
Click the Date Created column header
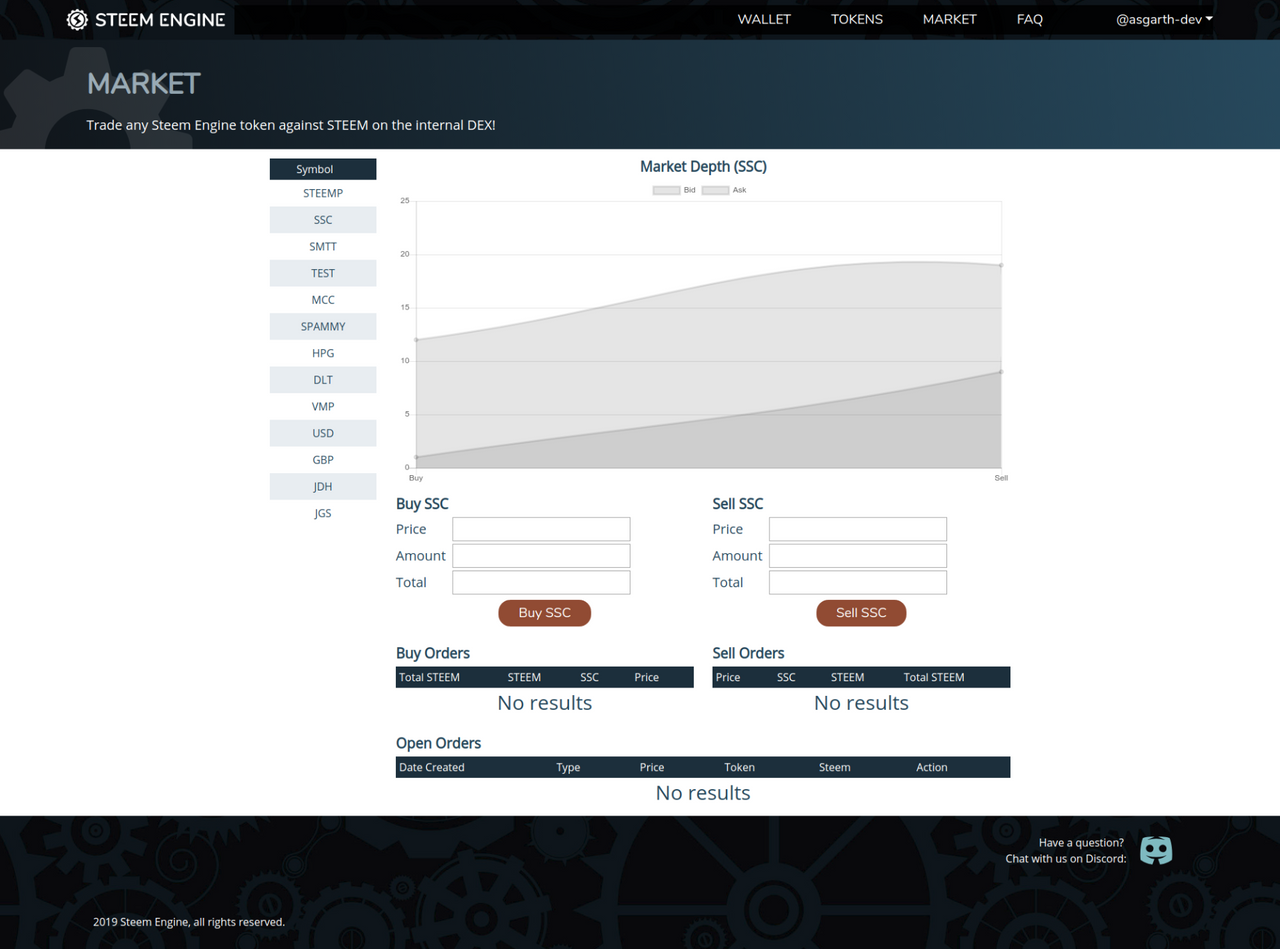point(432,767)
